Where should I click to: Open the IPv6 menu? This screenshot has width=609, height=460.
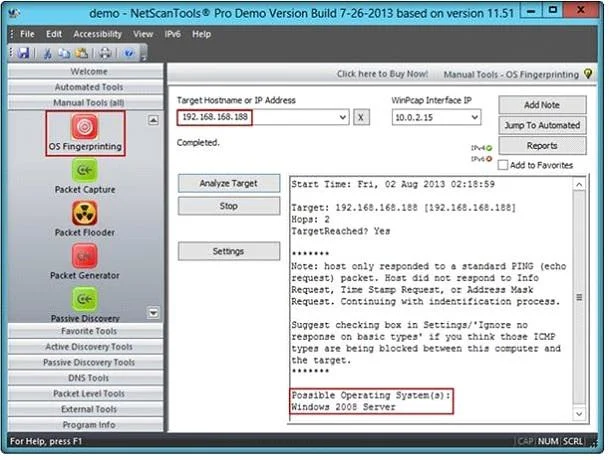pyautogui.click(x=172, y=34)
